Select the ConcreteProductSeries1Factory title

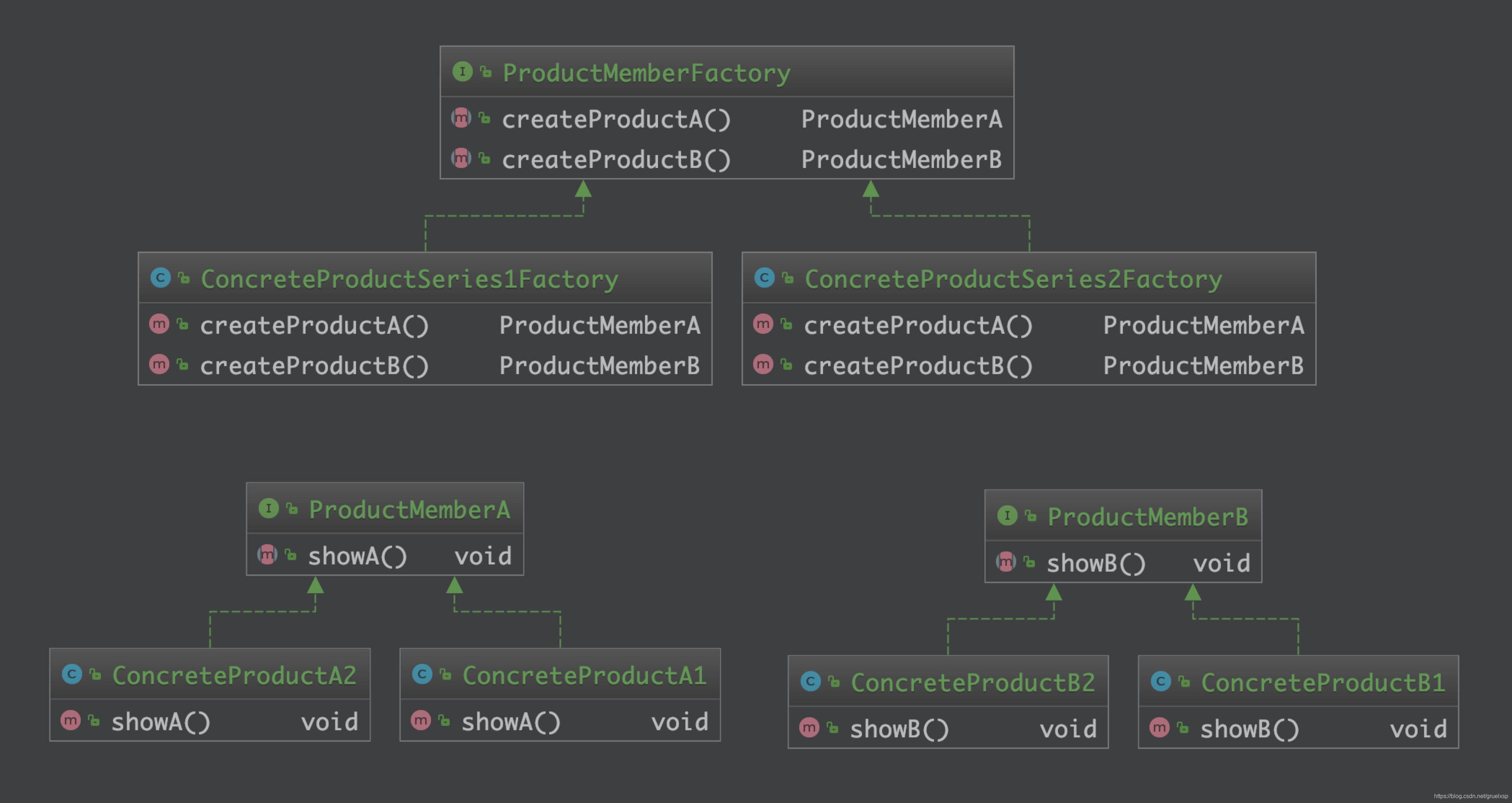point(410,279)
